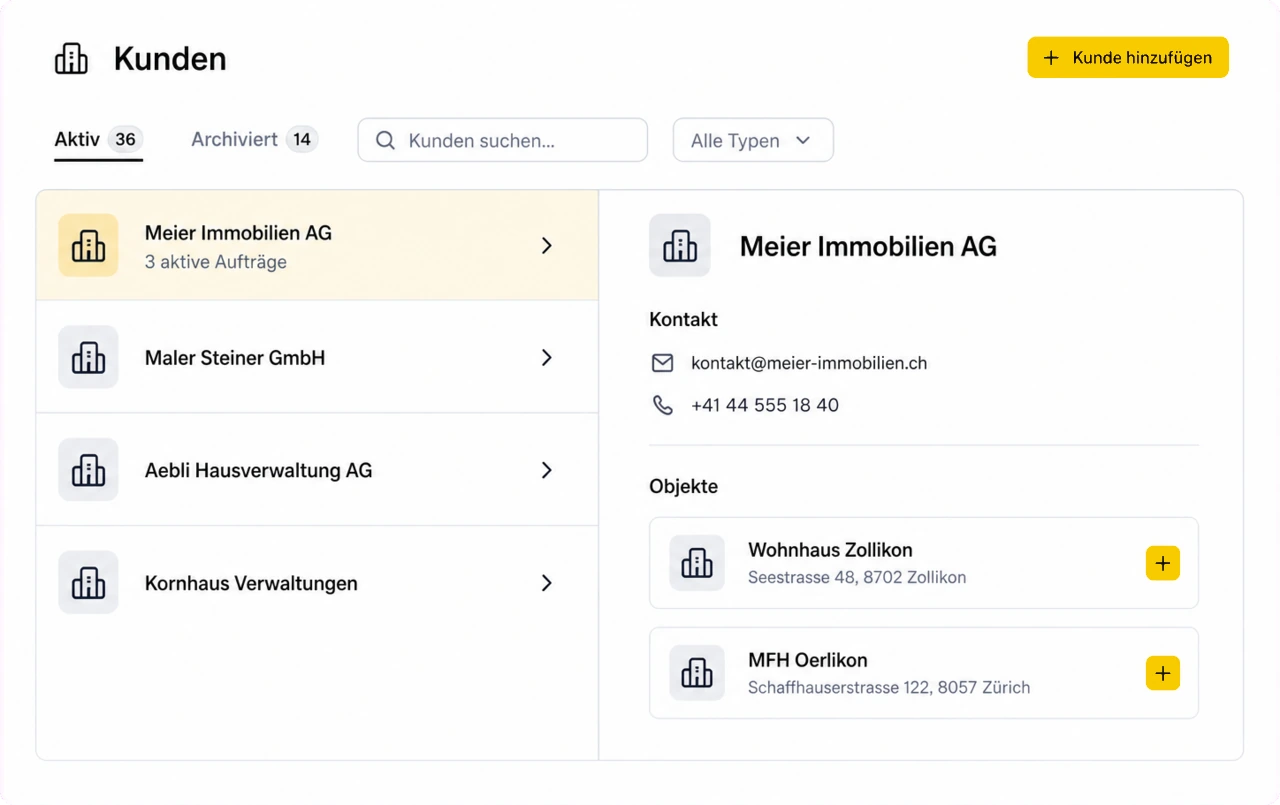This screenshot has width=1280, height=805.
Task: Click the Kunde hinzufügen button
Action: click(1128, 58)
